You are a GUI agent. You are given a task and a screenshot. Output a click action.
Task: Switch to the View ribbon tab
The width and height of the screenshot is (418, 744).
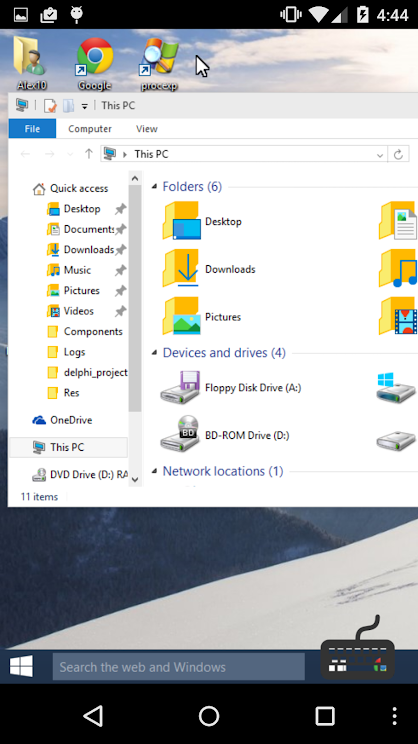(147, 129)
